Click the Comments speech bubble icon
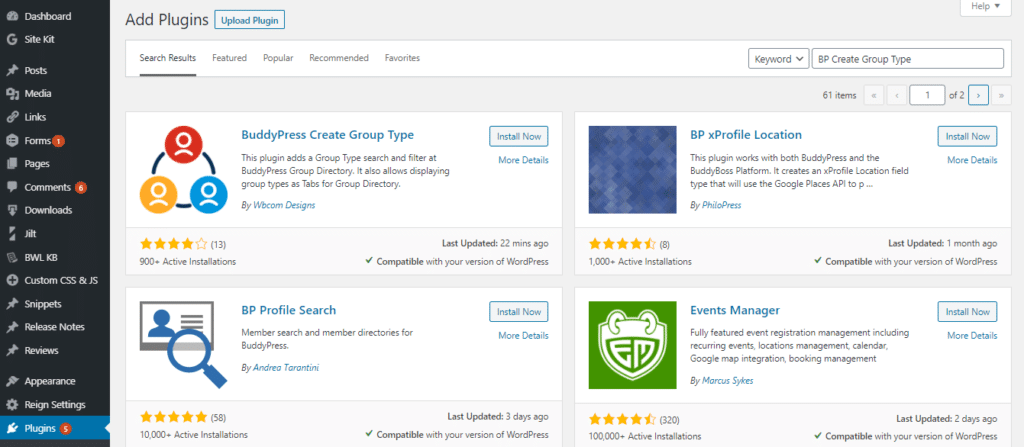 point(12,188)
